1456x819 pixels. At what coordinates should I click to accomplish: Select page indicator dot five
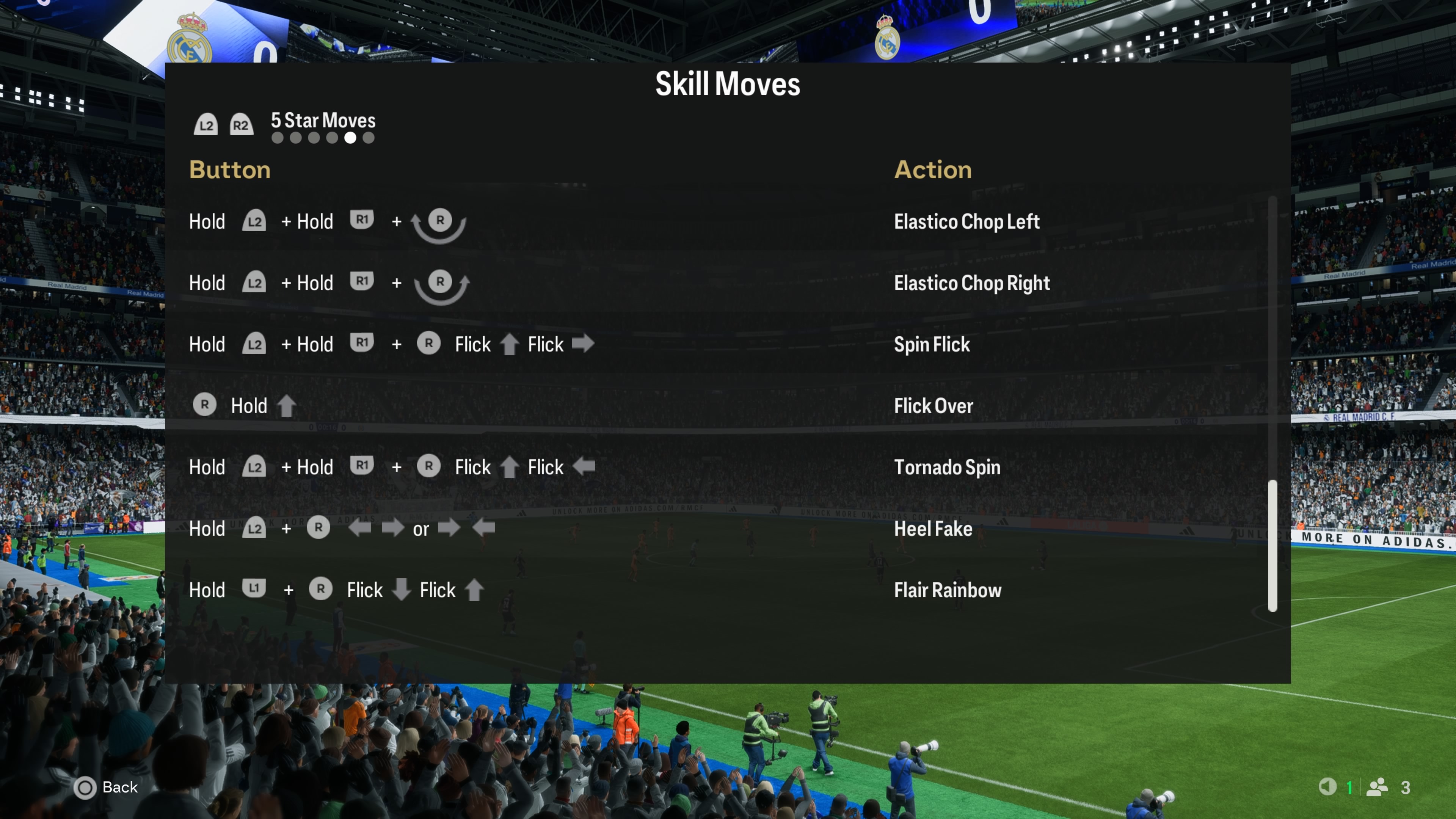click(348, 138)
